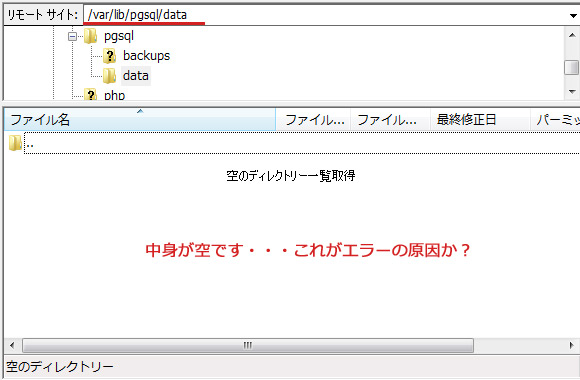Click file list horizontal scroll left arrow

(12, 346)
